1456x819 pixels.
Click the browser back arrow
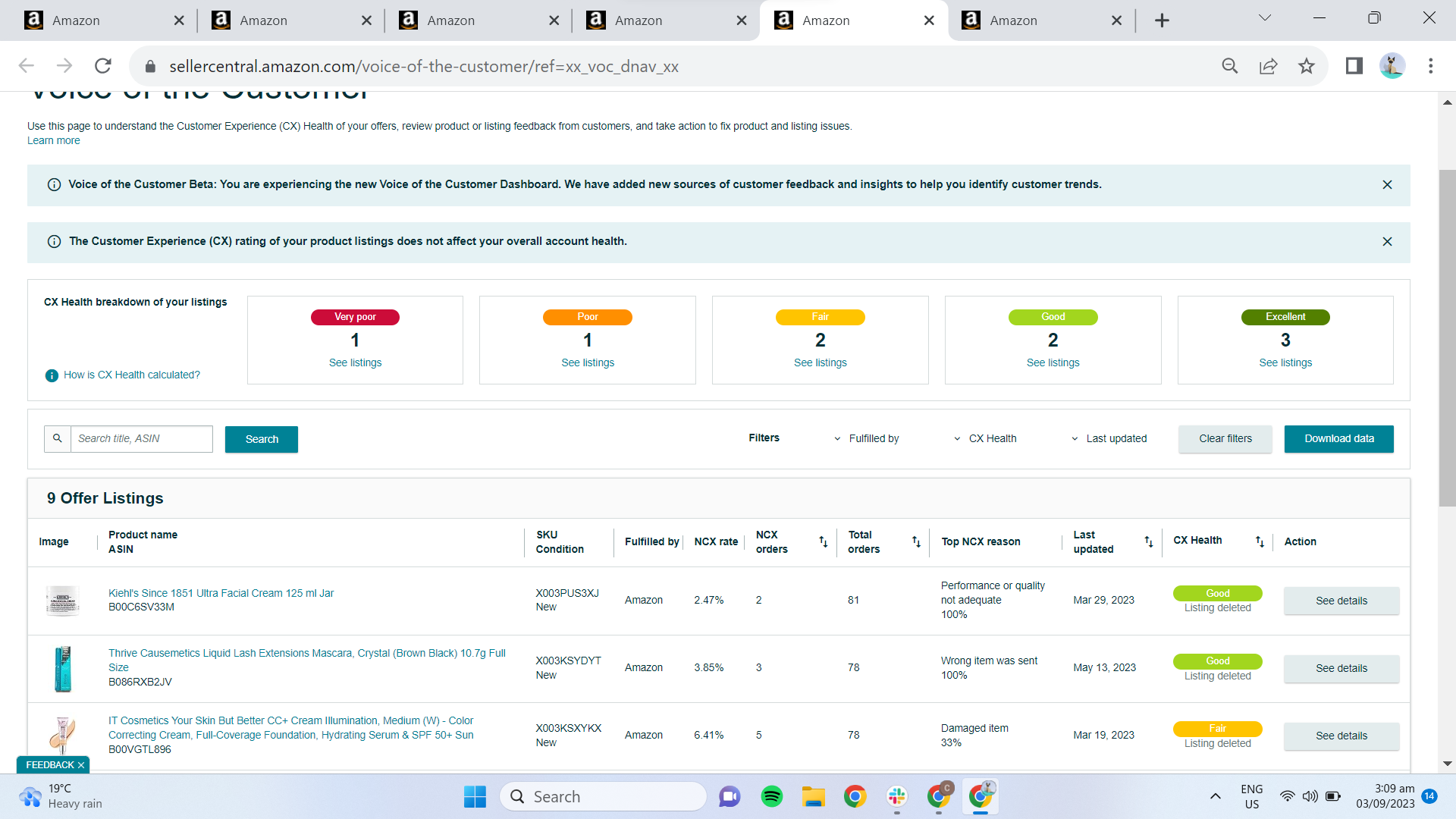27,66
